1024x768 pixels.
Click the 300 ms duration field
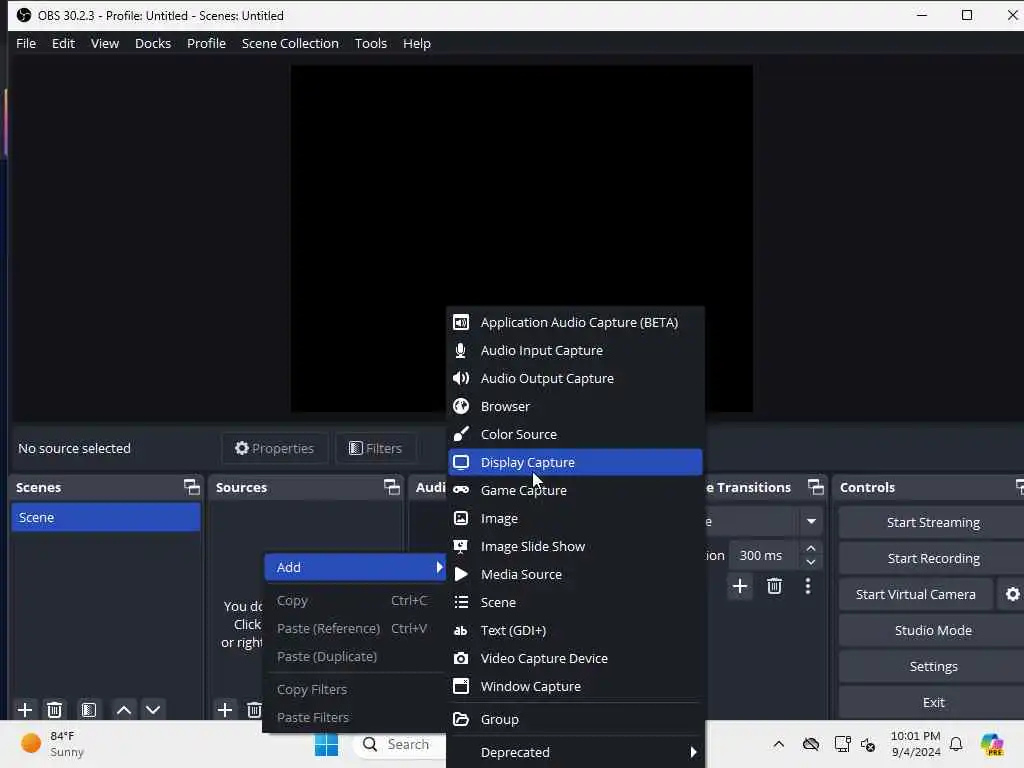point(762,555)
